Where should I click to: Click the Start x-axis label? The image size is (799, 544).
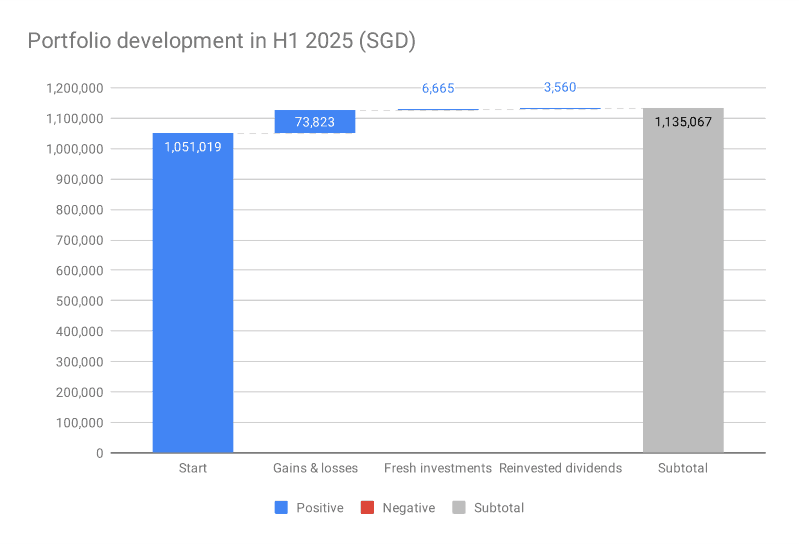point(193,468)
